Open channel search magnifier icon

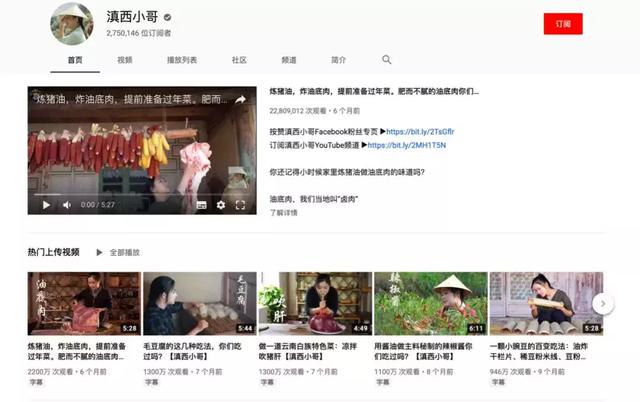387,60
